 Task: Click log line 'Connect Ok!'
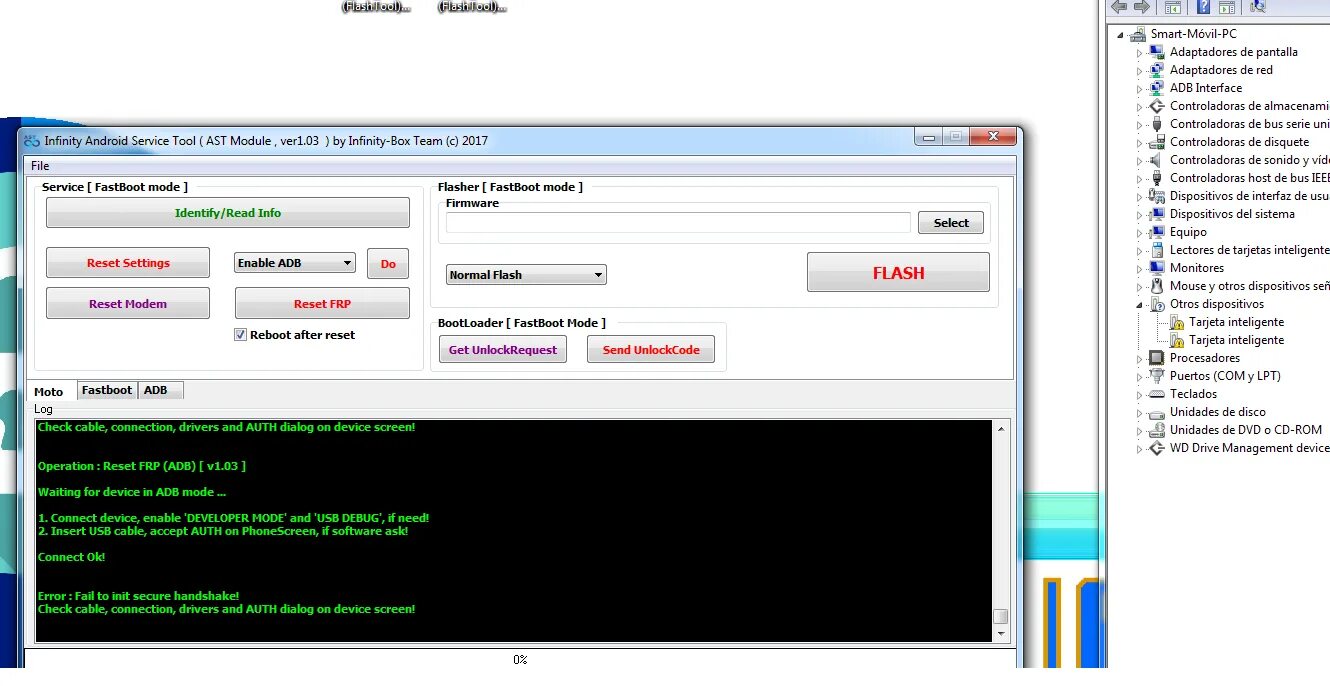[71, 557]
